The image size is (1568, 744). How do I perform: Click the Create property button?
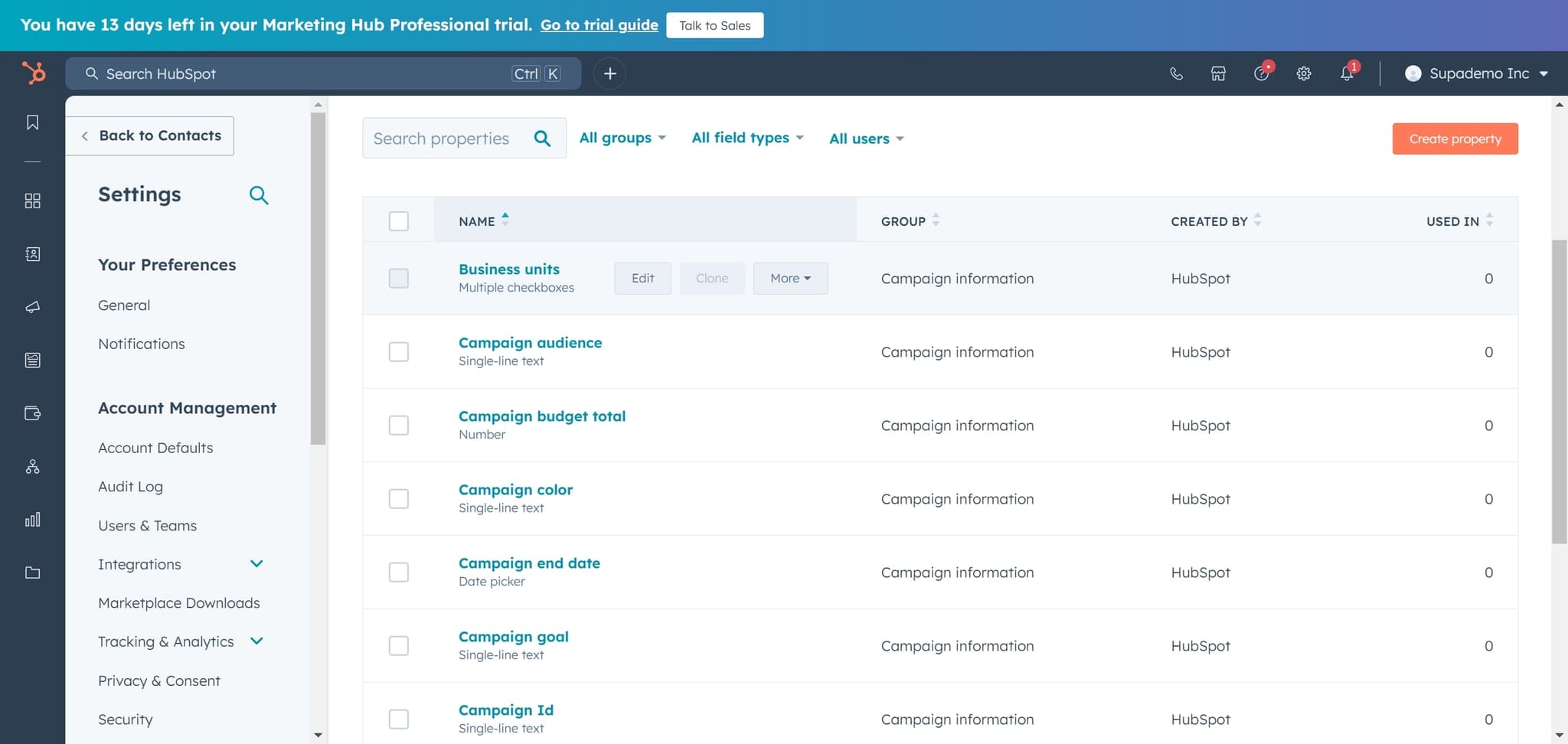tap(1455, 139)
